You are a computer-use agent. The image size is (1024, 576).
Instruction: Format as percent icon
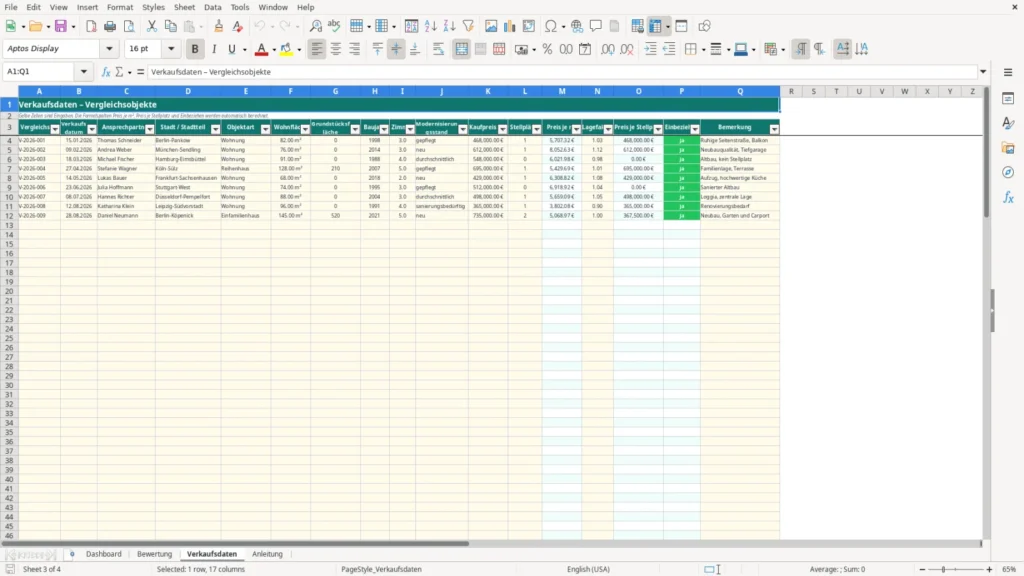pyautogui.click(x=547, y=49)
